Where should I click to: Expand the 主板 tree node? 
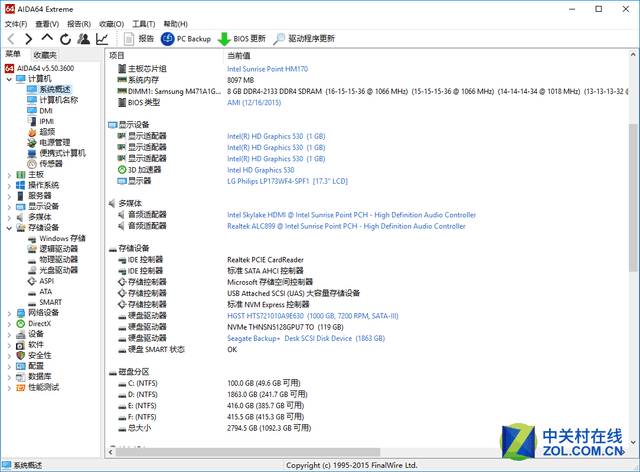pyautogui.click(x=9, y=175)
